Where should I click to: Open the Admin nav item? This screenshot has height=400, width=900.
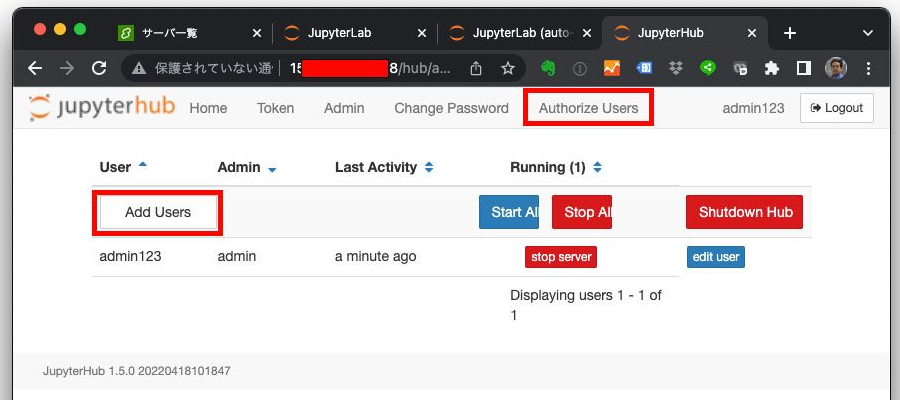(344, 108)
